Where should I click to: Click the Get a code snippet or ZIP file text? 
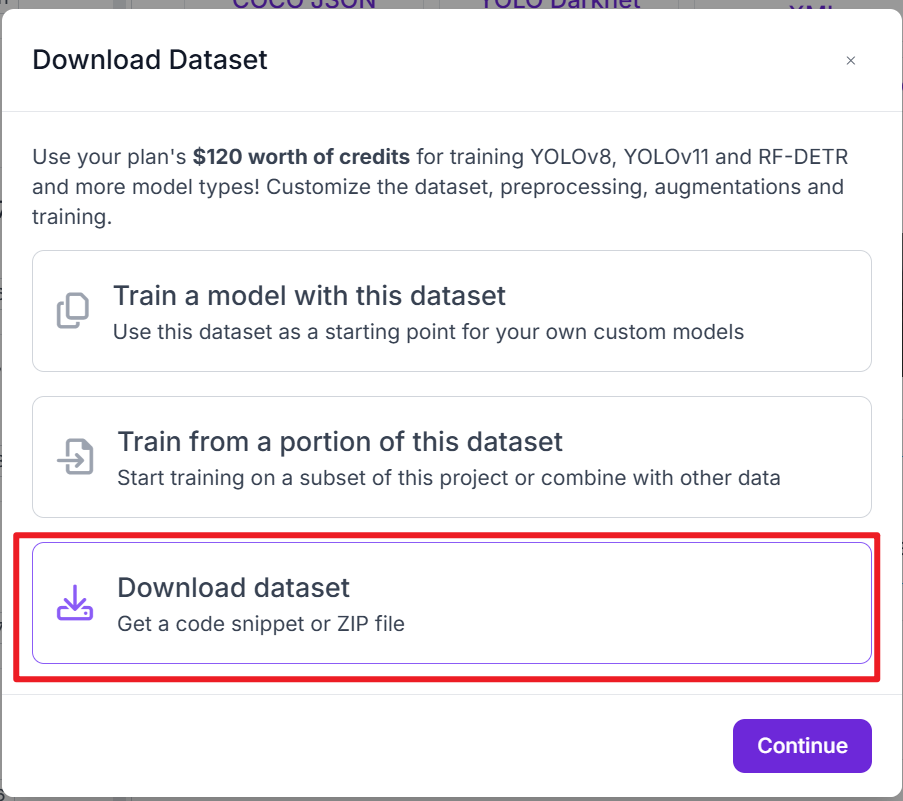261,625
